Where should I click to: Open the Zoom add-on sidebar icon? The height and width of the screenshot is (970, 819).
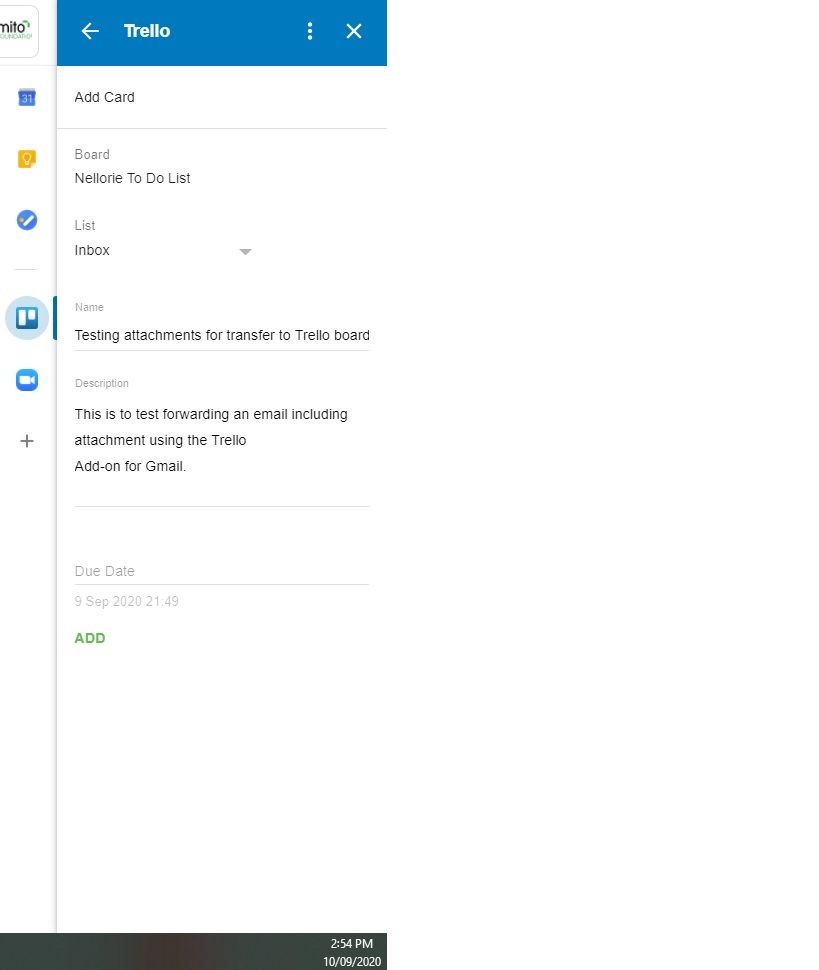tap(27, 380)
